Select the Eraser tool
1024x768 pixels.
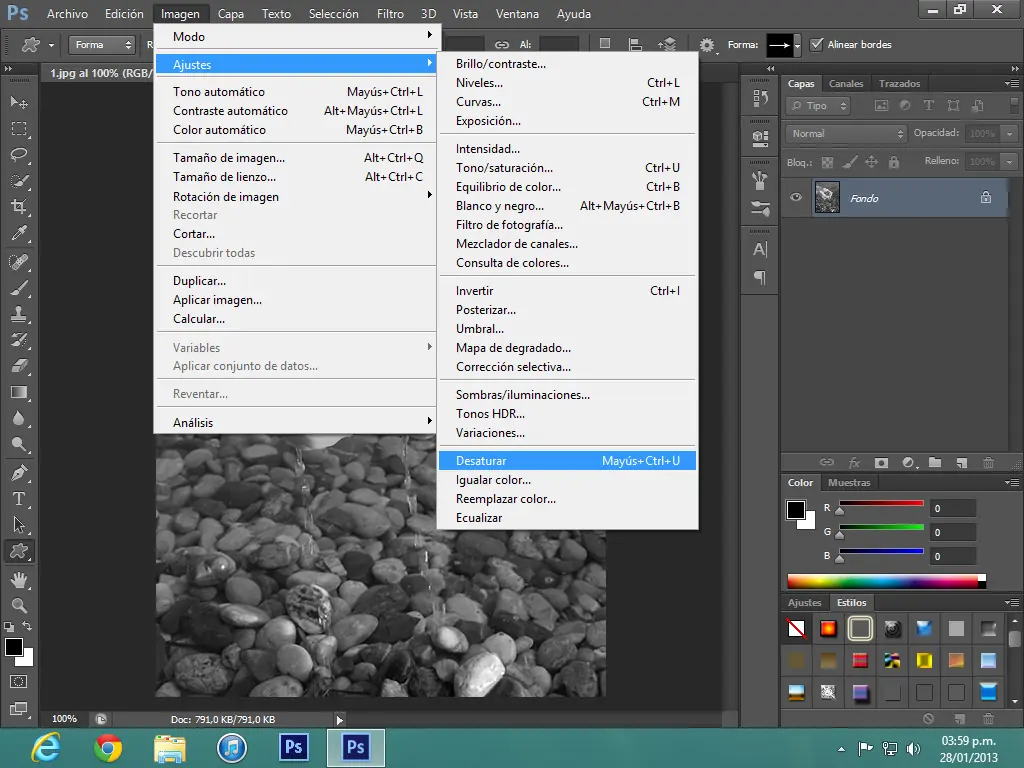pos(19,366)
